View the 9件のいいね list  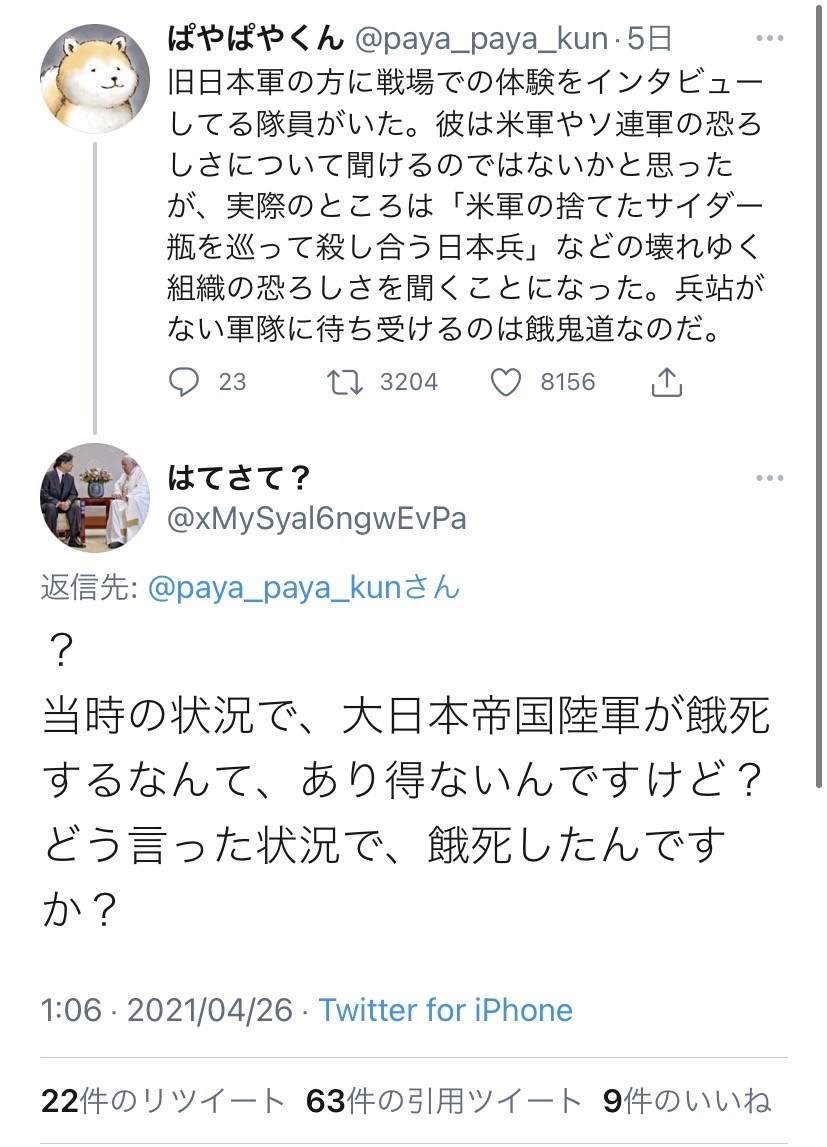[688, 1101]
